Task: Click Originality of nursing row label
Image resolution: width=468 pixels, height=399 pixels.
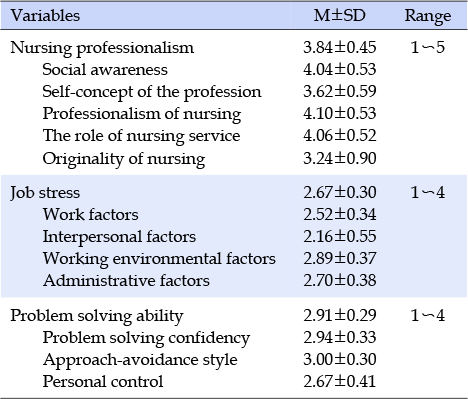Action: coord(124,159)
